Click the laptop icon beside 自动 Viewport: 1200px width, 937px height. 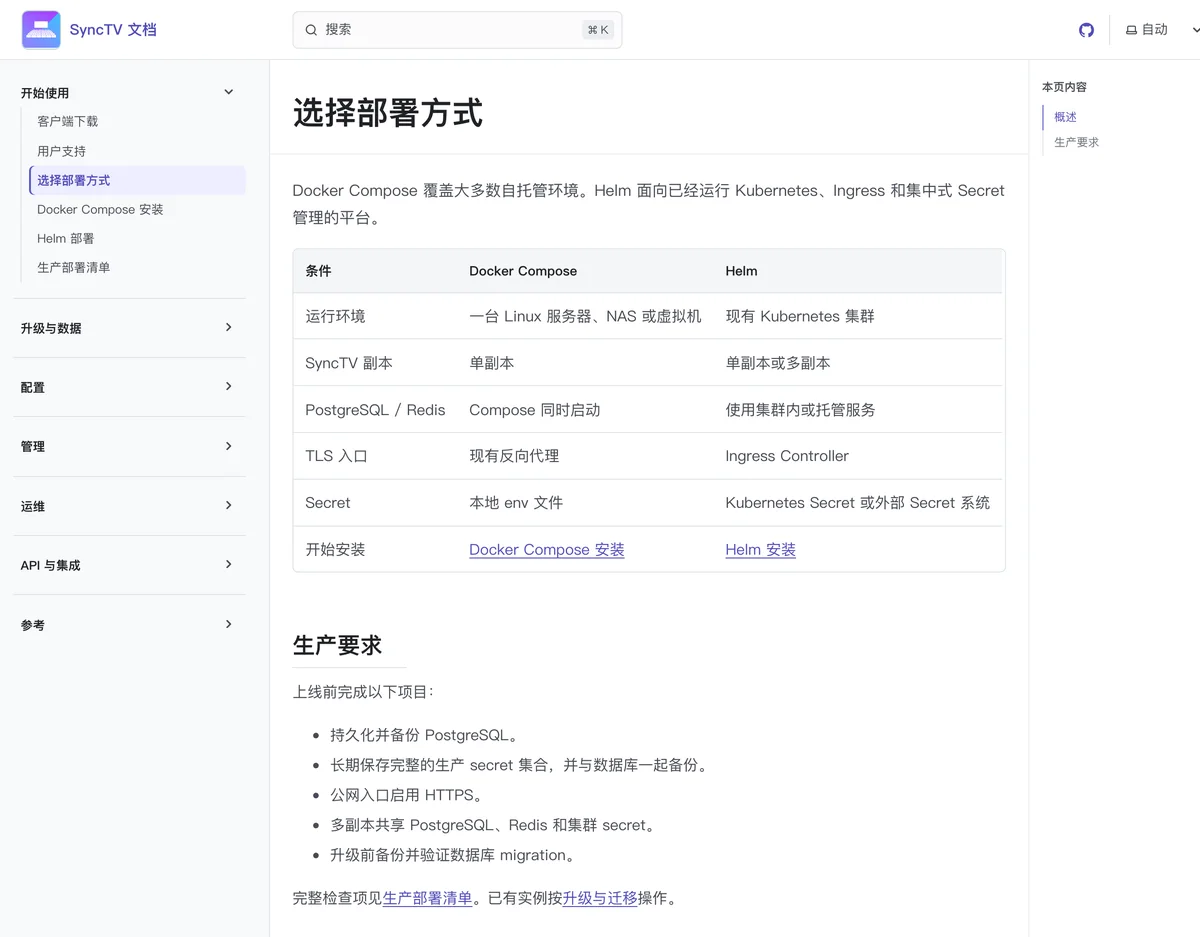pos(1131,30)
